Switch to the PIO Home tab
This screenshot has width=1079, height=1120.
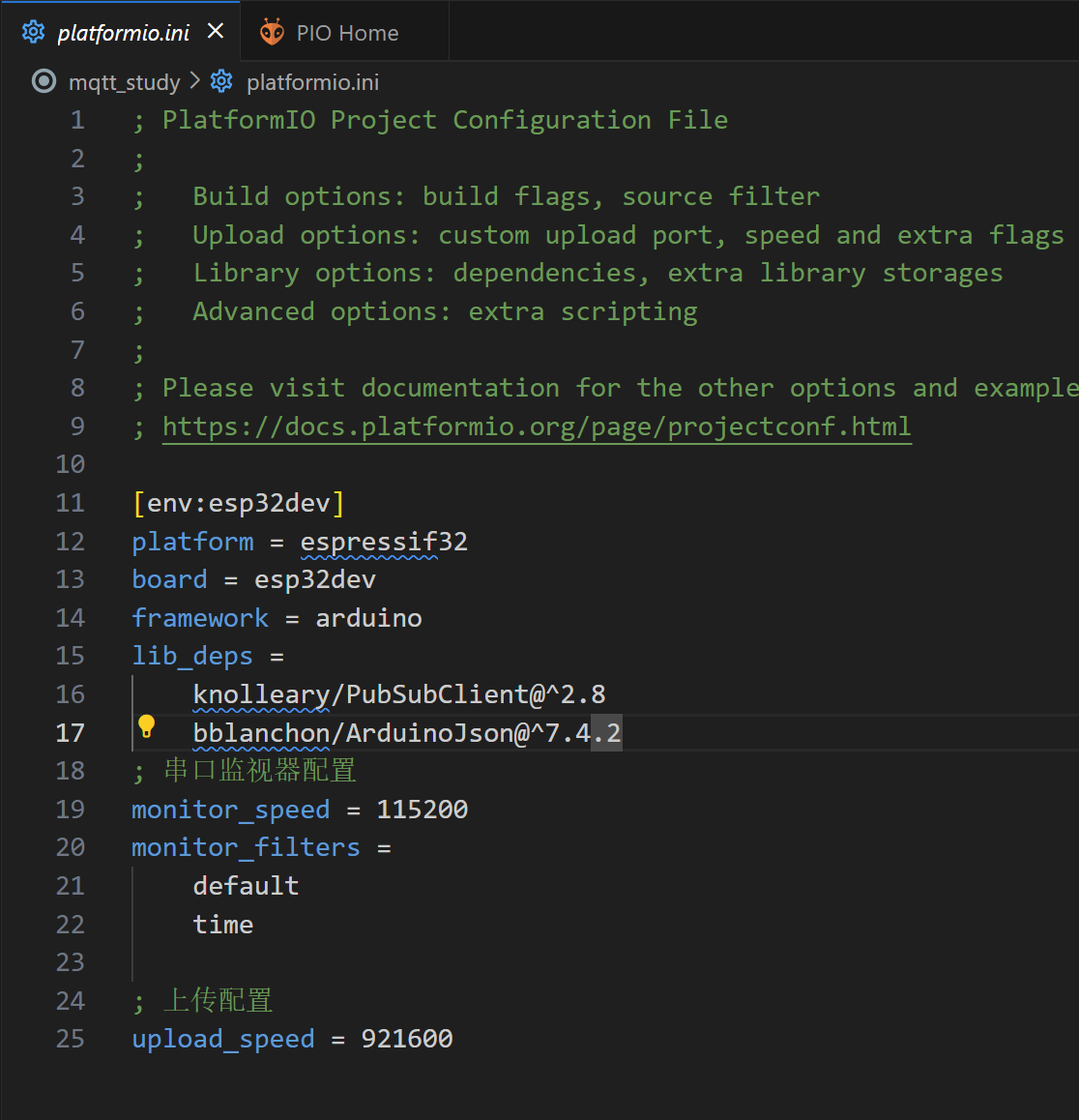346,33
